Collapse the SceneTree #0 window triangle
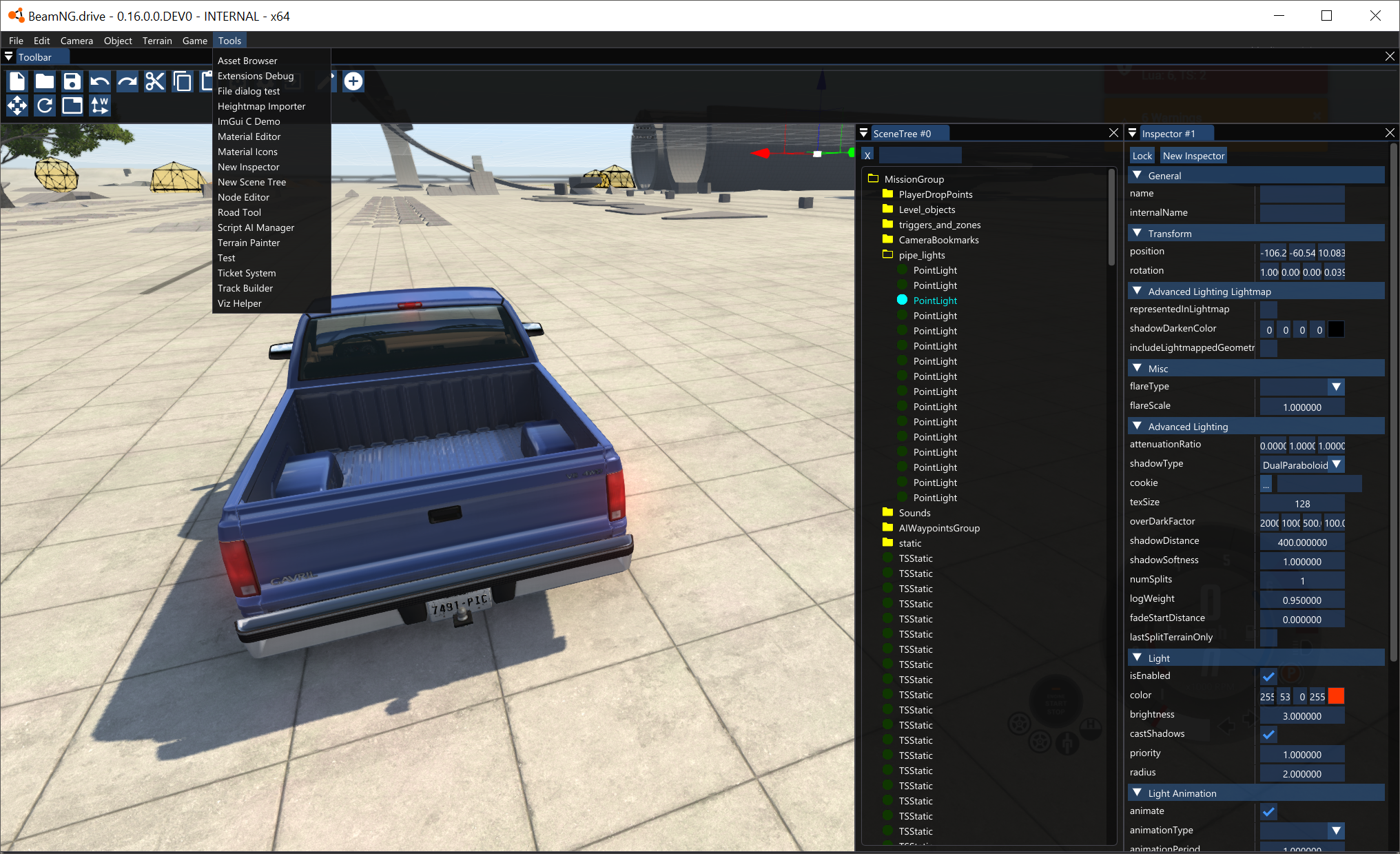This screenshot has height=854, width=1400. 863,133
